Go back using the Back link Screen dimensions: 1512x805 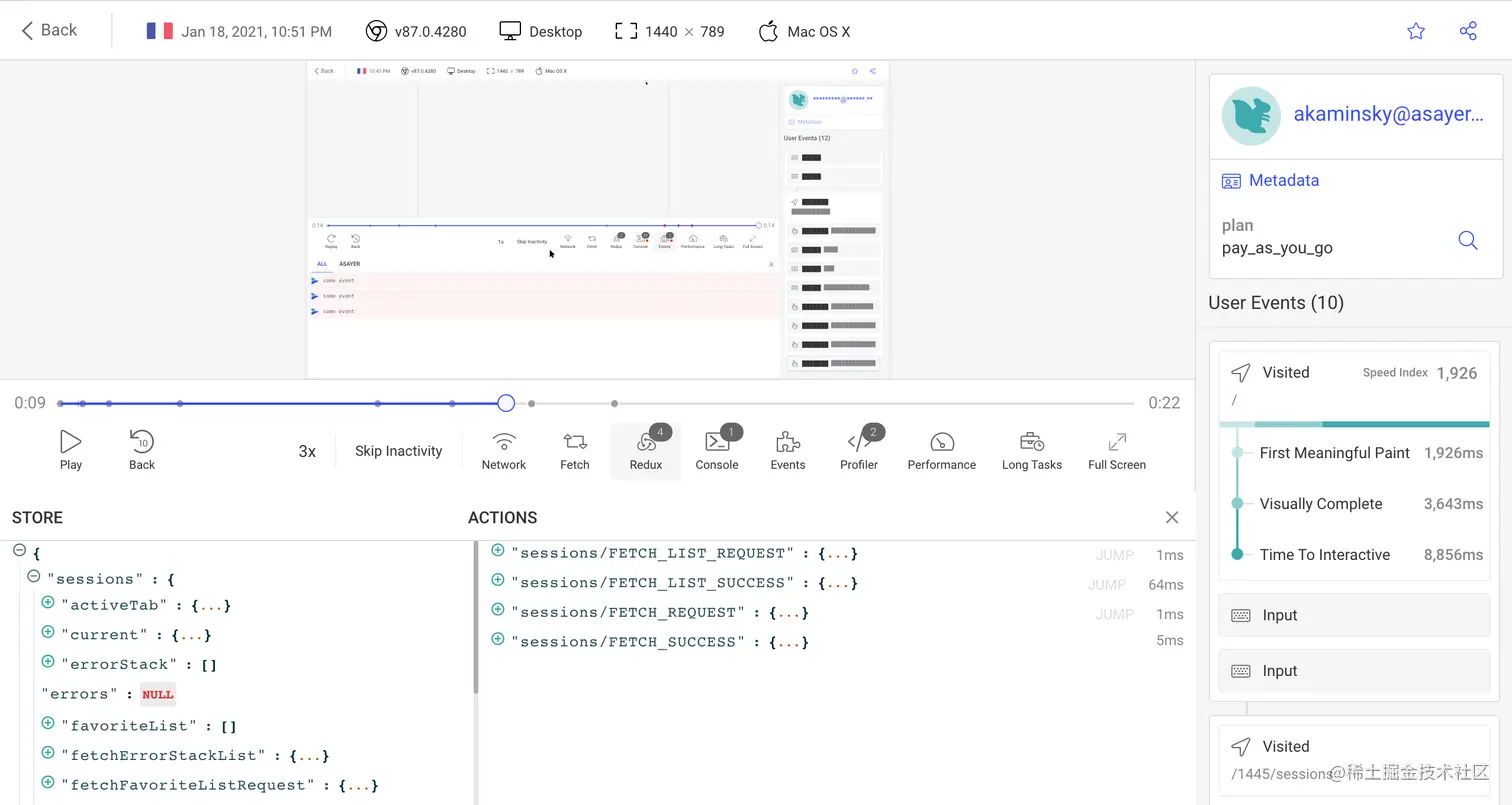coord(49,30)
